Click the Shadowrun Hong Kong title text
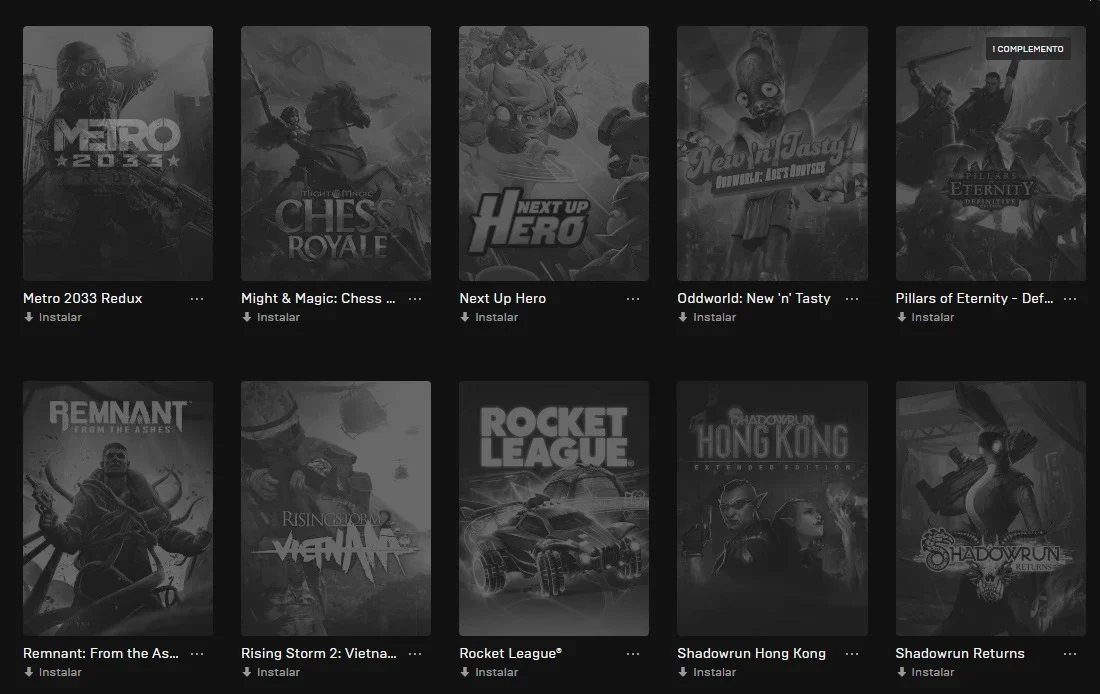 pos(751,653)
